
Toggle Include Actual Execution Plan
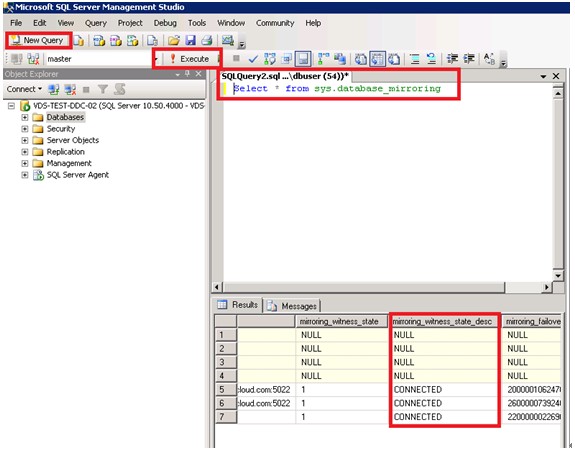(x=323, y=59)
